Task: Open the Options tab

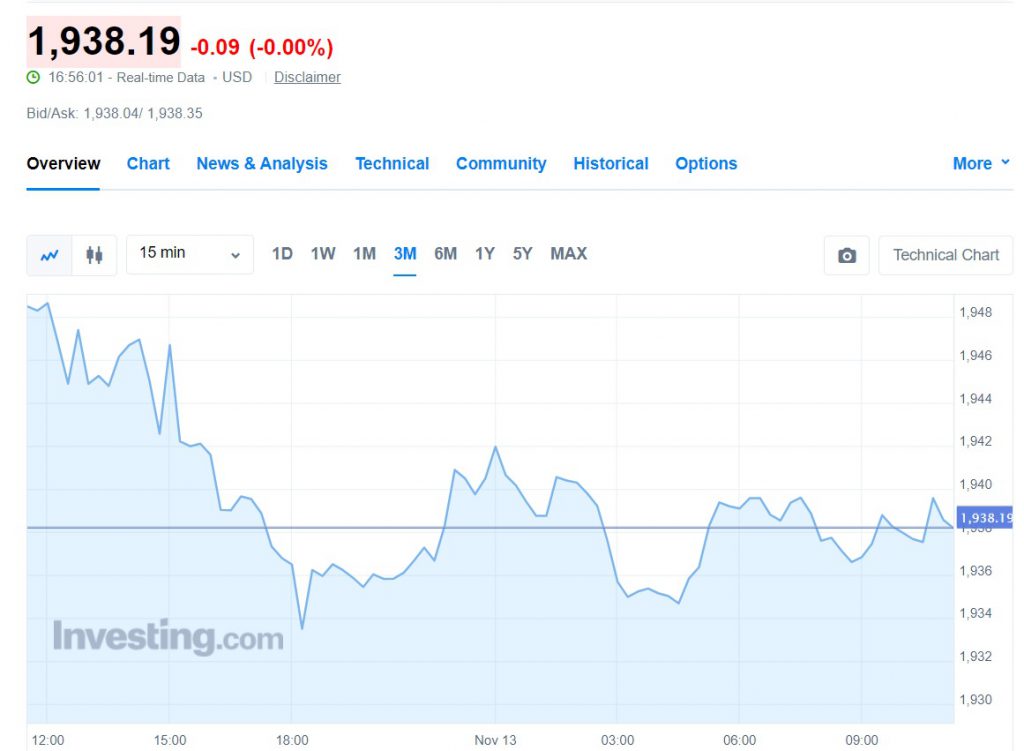Action: pyautogui.click(x=706, y=163)
